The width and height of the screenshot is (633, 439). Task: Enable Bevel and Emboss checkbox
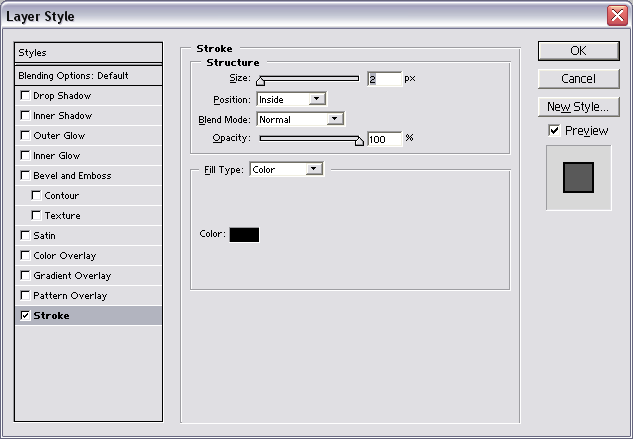click(x=25, y=175)
